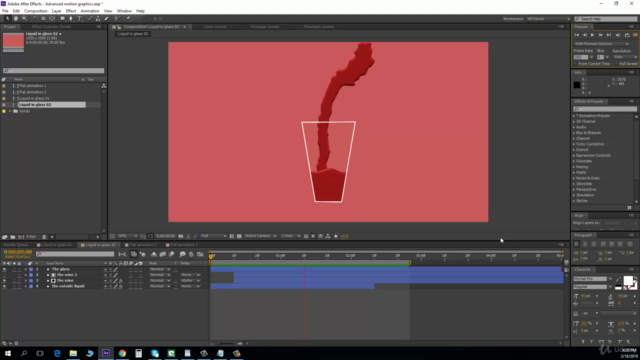Viewport: 640px width, 360px height.
Task: Open the Animation menu
Action: (90, 11)
